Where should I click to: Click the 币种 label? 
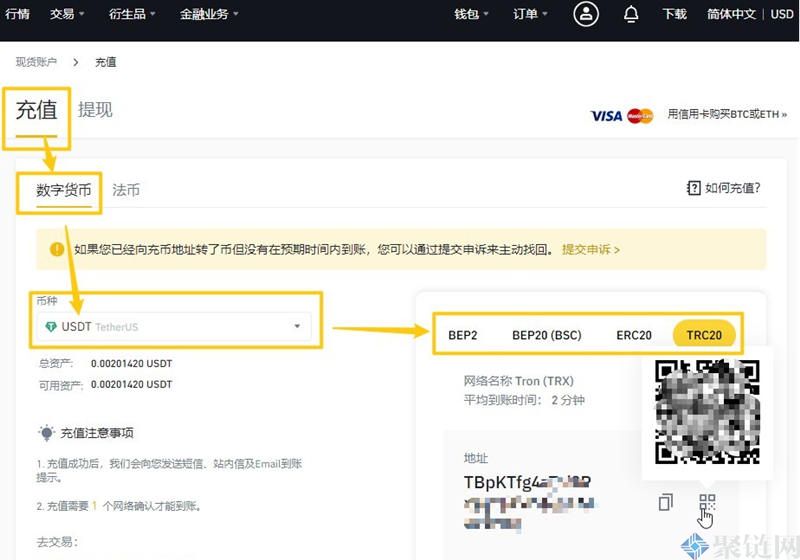(x=46, y=301)
